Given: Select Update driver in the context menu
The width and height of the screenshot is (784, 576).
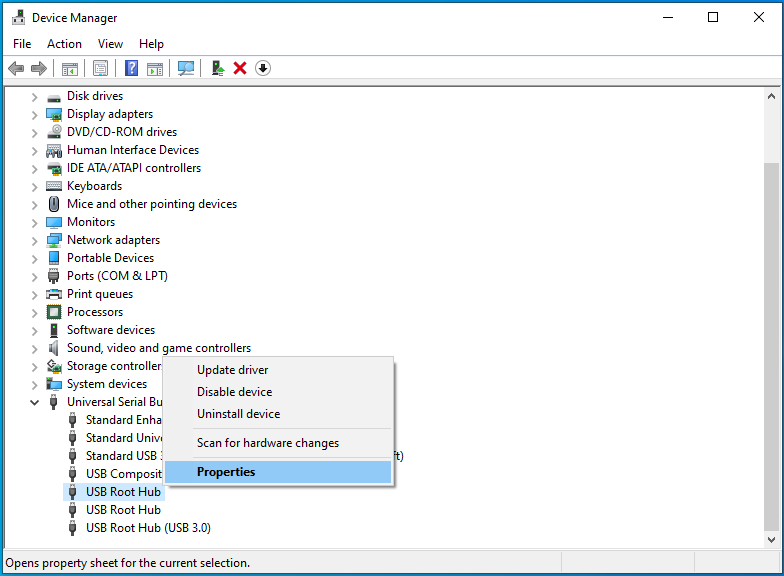Looking at the screenshot, I should tap(232, 370).
